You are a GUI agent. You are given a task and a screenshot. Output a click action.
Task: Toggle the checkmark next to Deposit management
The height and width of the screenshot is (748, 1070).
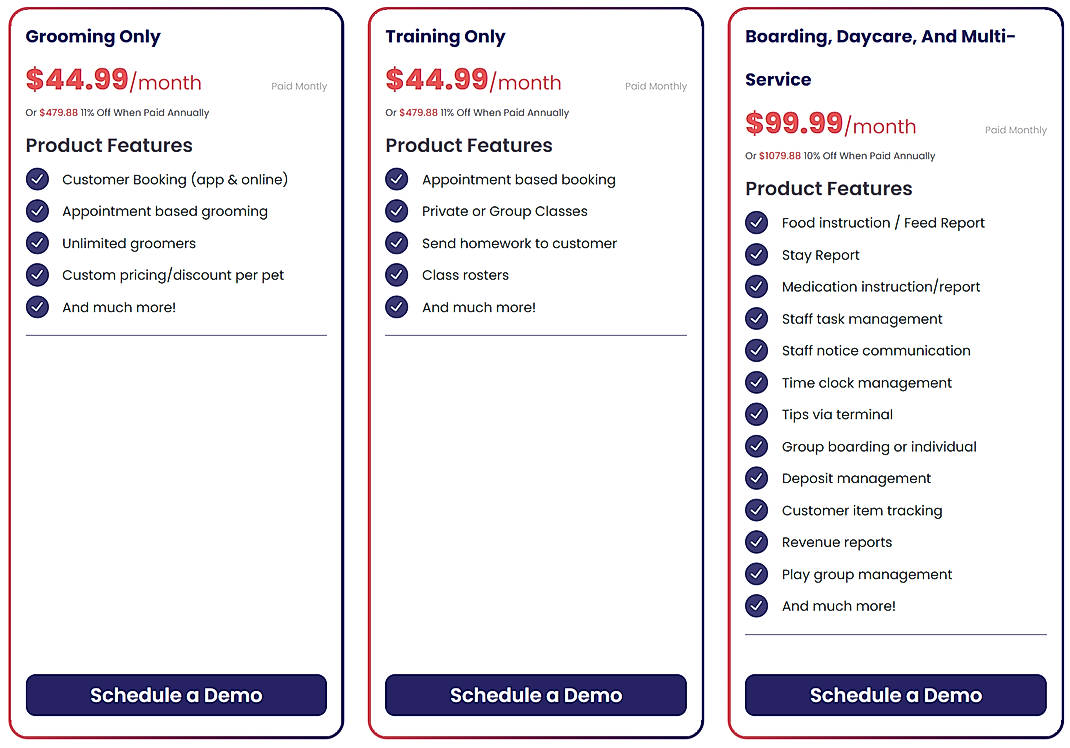pos(756,478)
